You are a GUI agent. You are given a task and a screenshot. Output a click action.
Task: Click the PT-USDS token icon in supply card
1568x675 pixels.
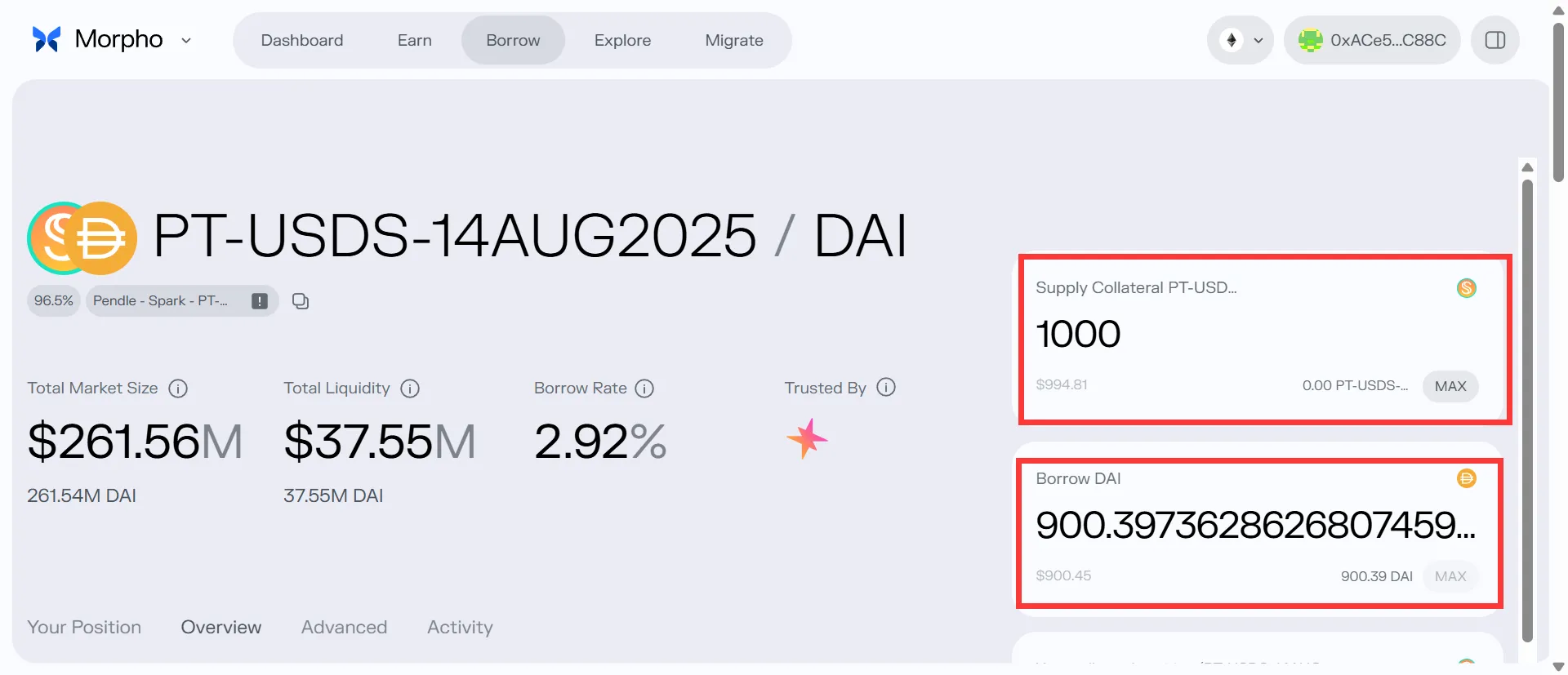(x=1467, y=288)
